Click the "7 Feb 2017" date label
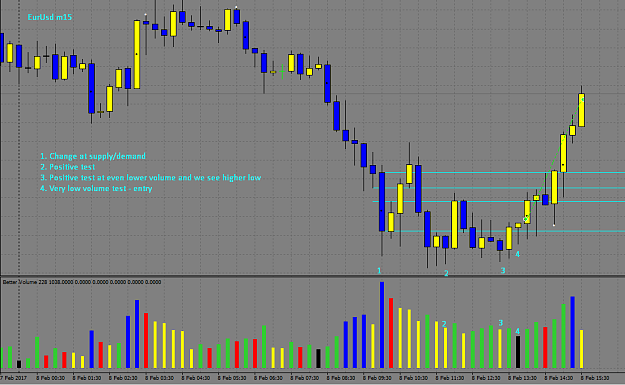 point(14,378)
